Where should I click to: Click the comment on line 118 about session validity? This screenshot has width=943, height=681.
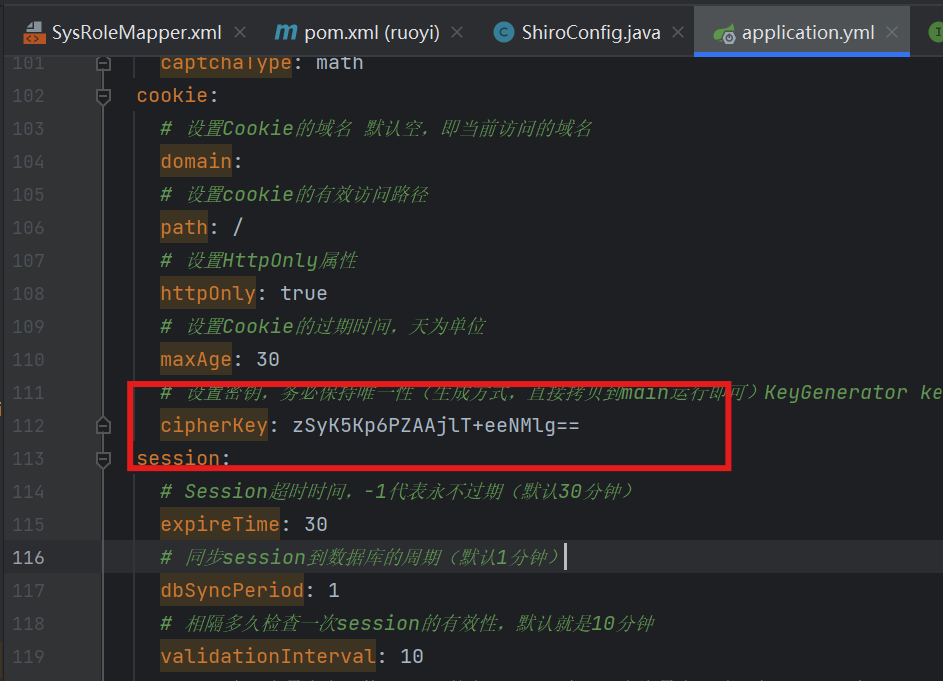point(407,623)
